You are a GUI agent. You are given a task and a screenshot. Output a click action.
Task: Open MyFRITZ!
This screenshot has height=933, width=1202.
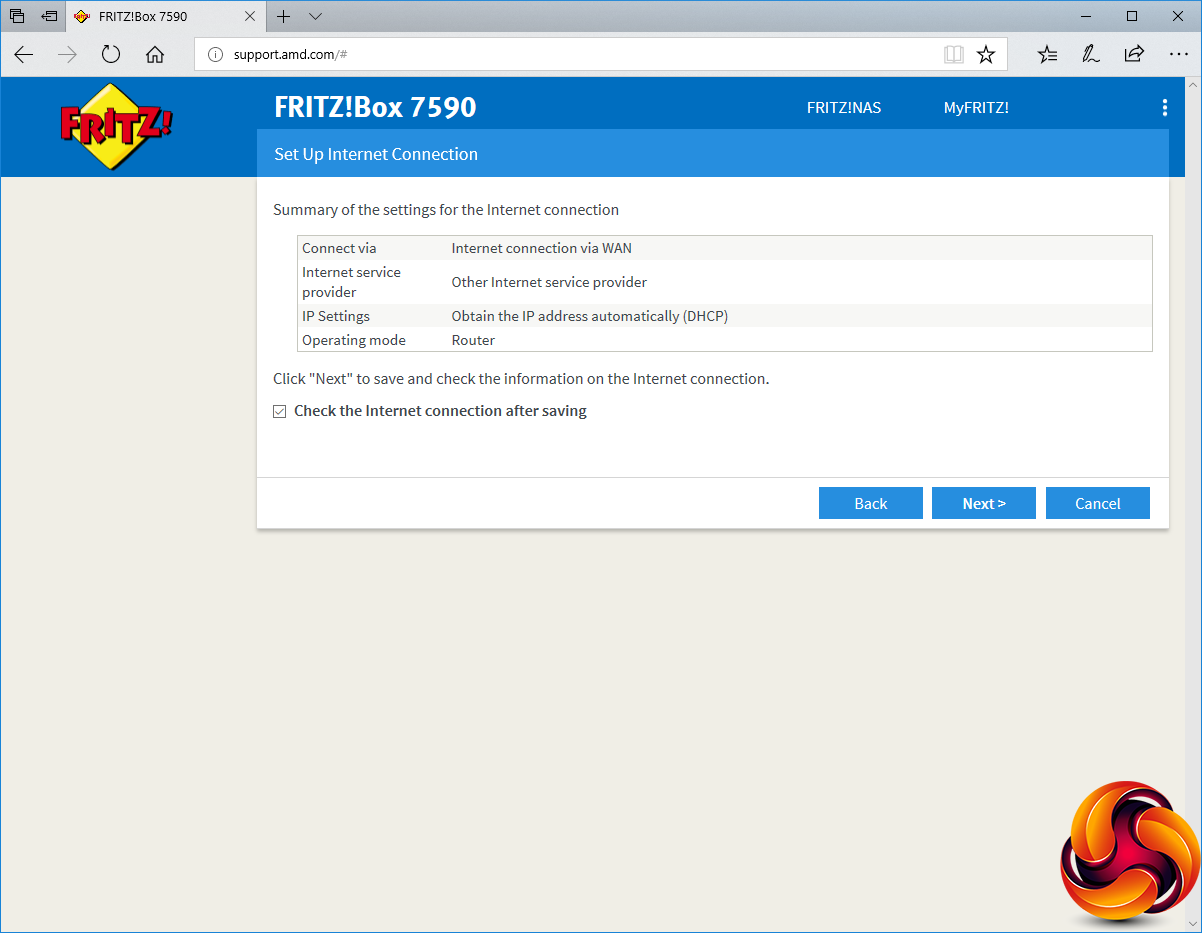point(976,108)
